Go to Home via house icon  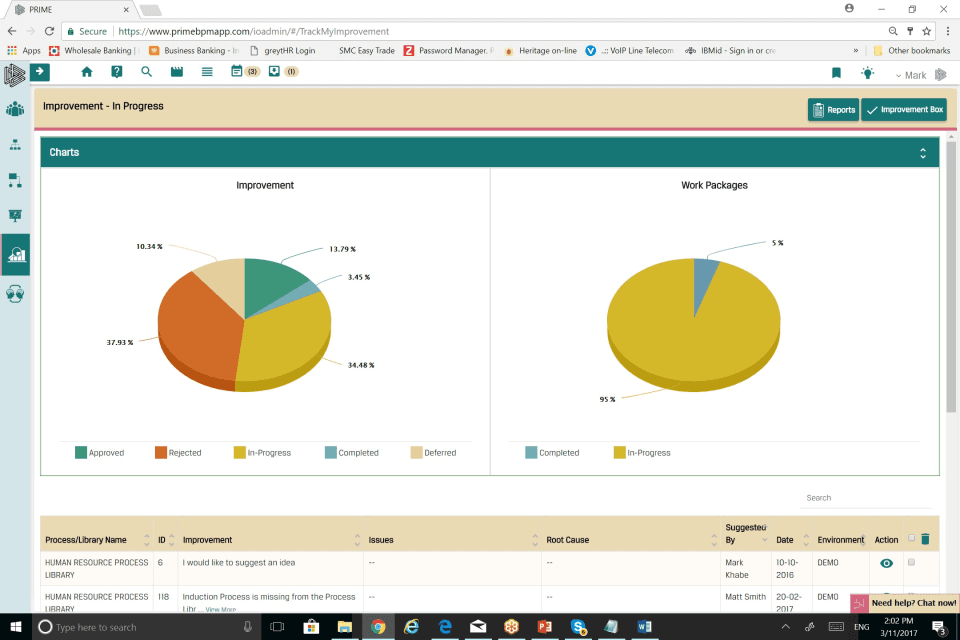coord(87,72)
